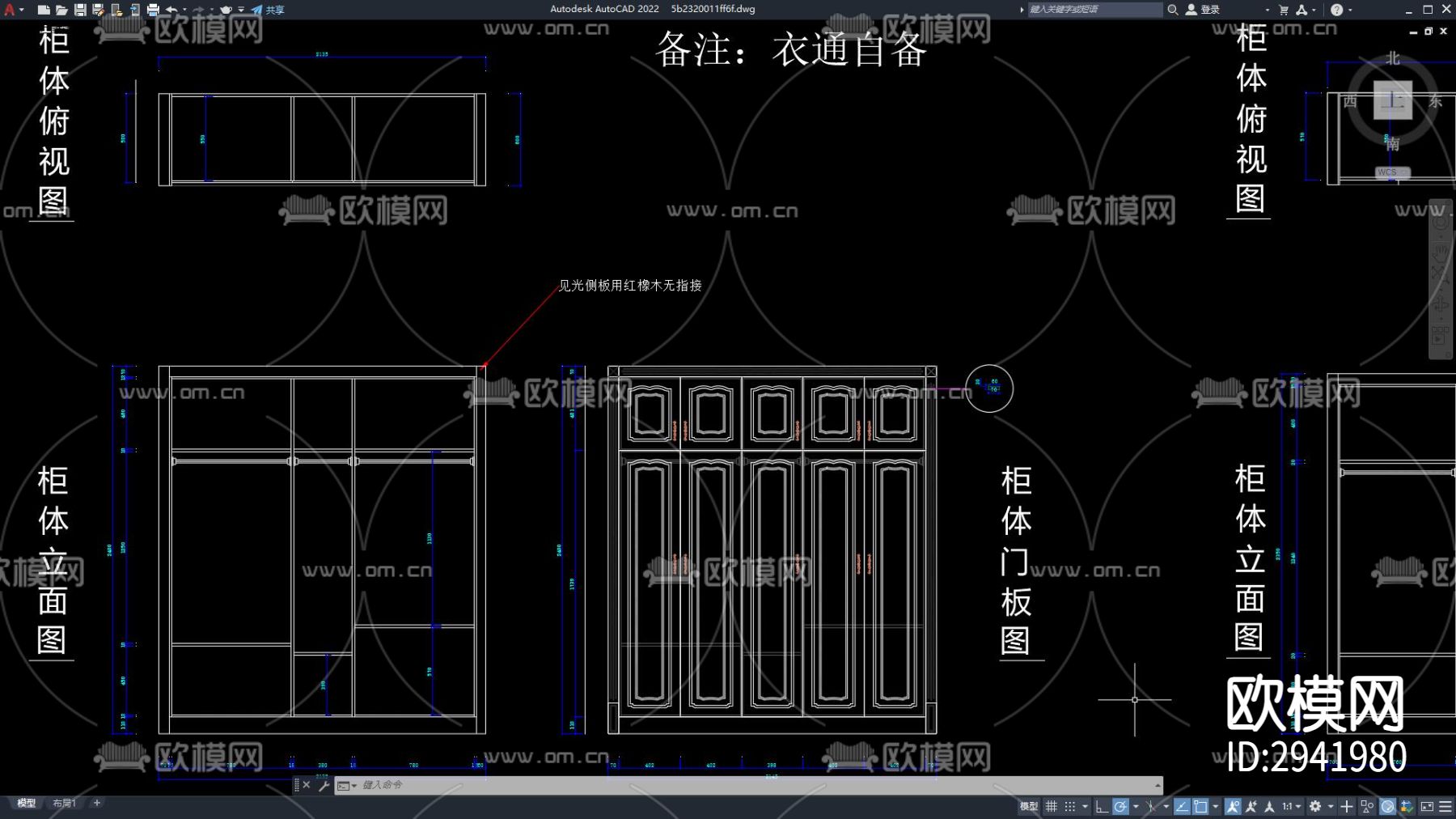
Task: Click the Save As icon
Action: point(98,10)
